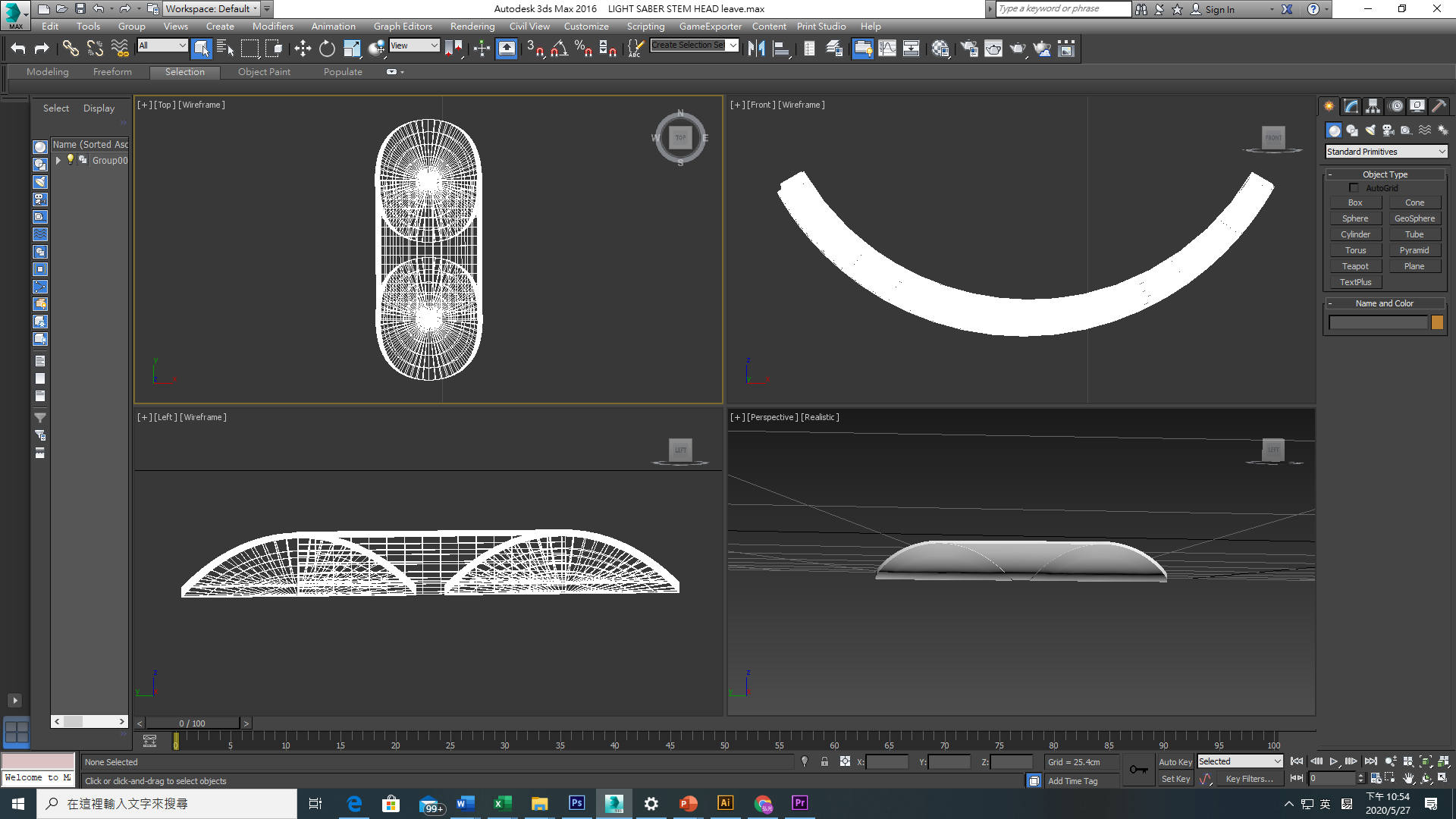Open the Modifiers menu
Screen dimensions: 1456x819
click(273, 26)
